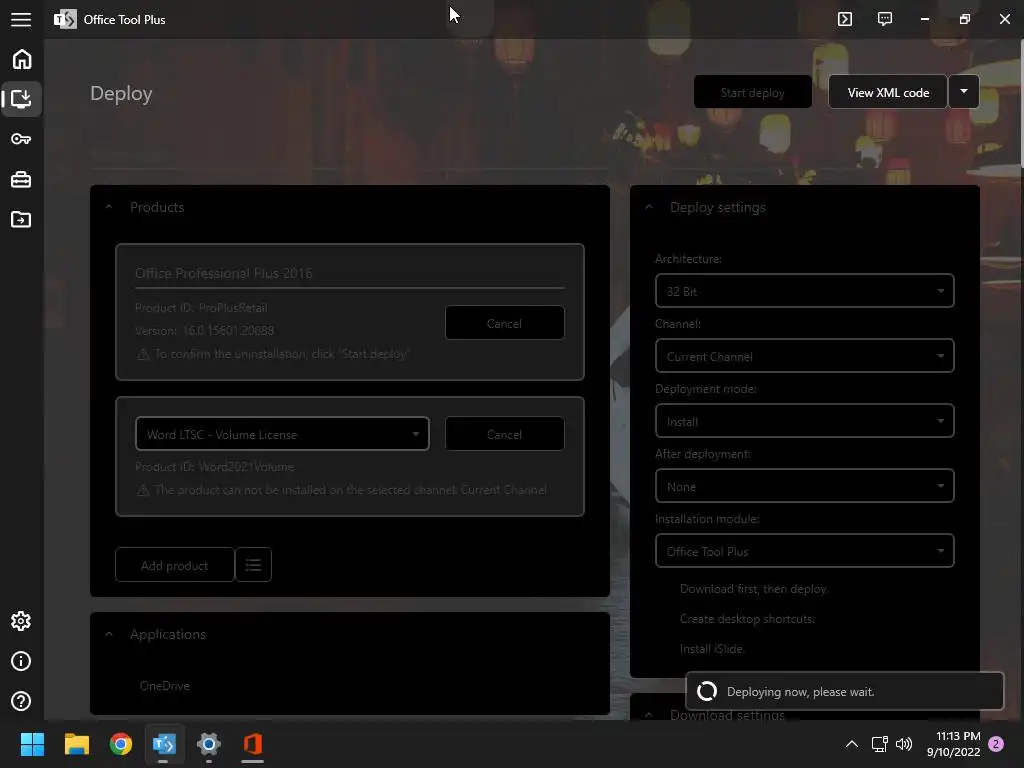Viewport: 1024px width, 768px height.
Task: Click Version: 16.0.15601.20088 text
Action: (x=204, y=330)
